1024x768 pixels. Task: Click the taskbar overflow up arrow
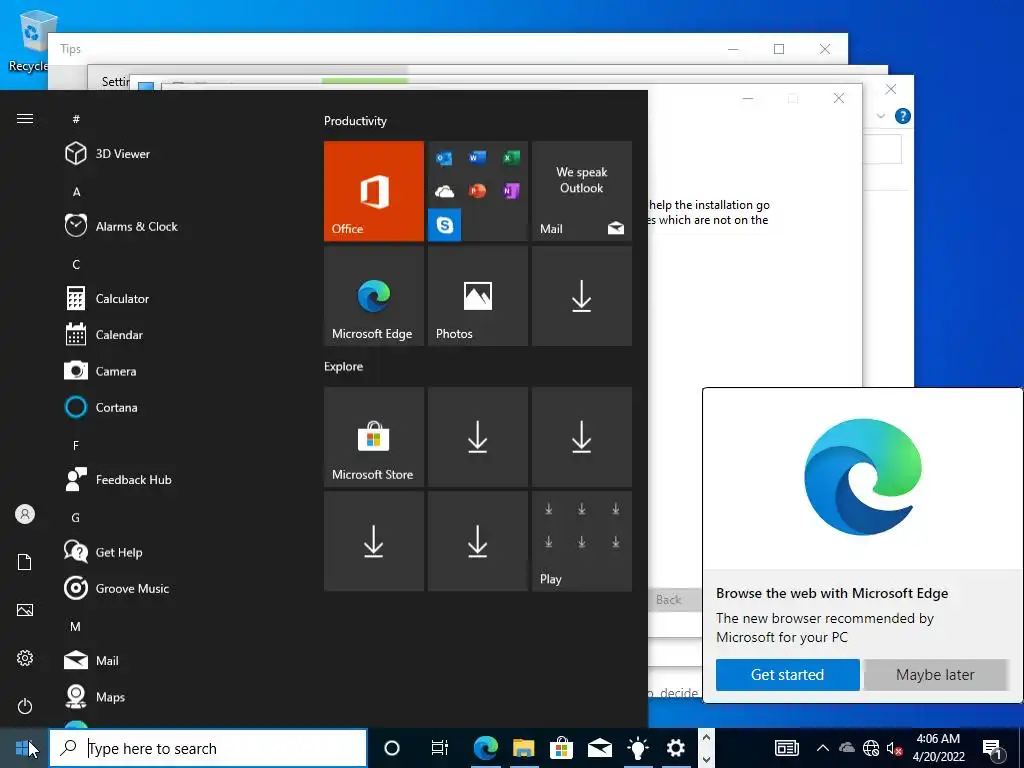(x=706, y=737)
